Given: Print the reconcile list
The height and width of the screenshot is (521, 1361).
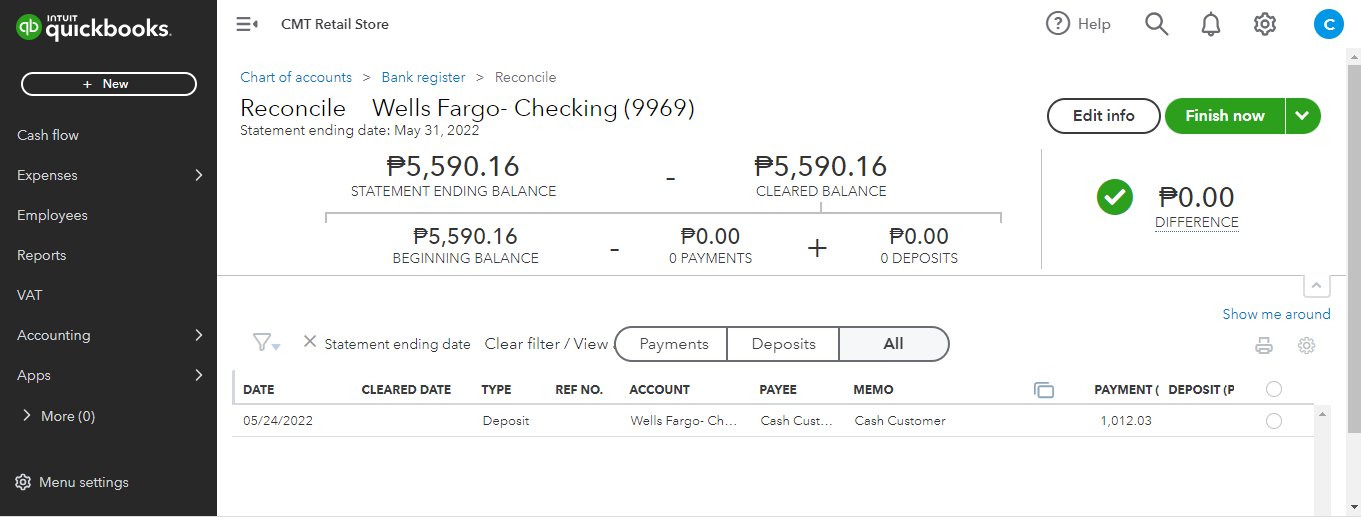Looking at the screenshot, I should tap(1264, 346).
